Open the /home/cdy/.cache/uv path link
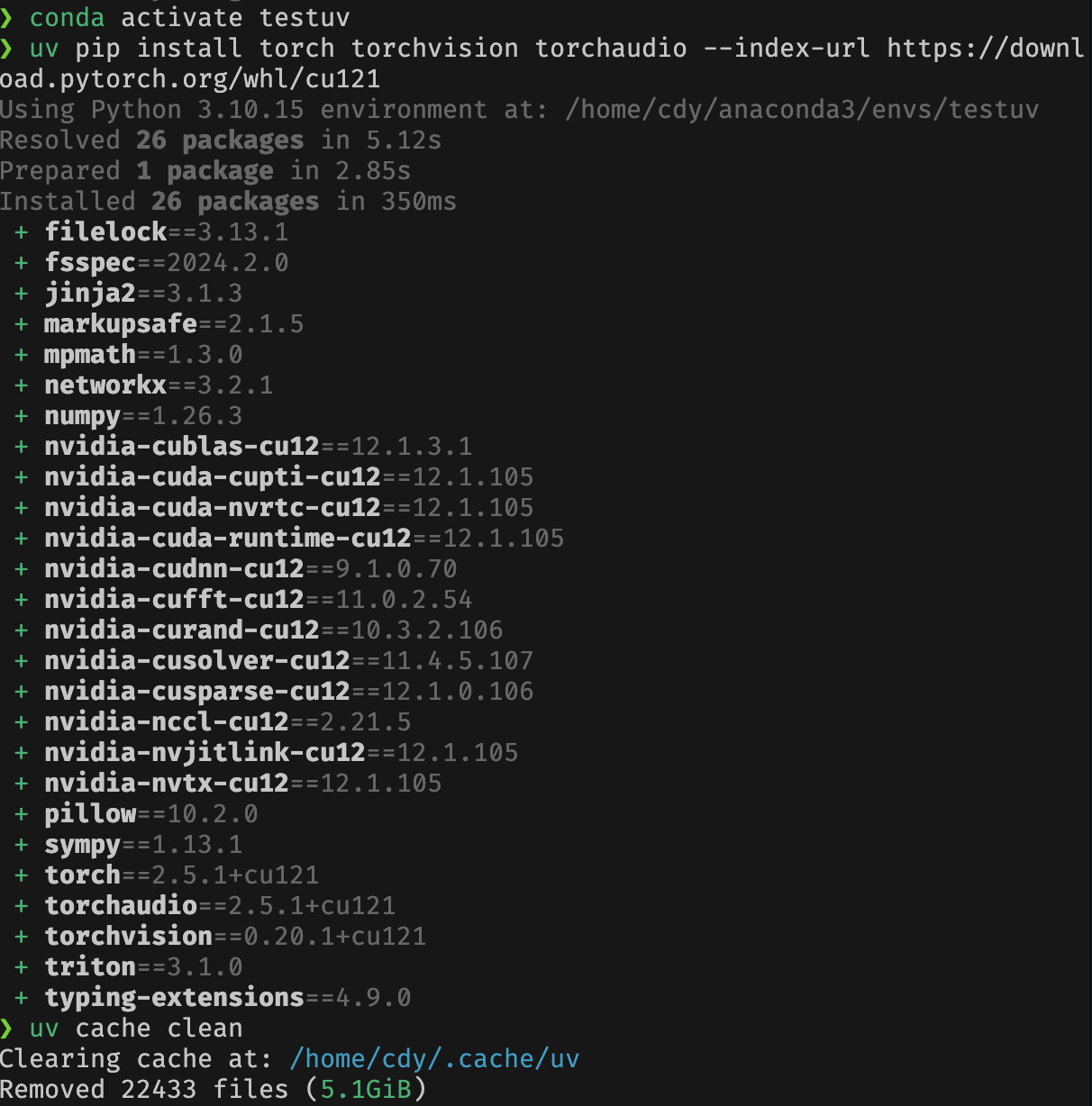Screen dimensions: 1092x1106 tap(434, 1059)
